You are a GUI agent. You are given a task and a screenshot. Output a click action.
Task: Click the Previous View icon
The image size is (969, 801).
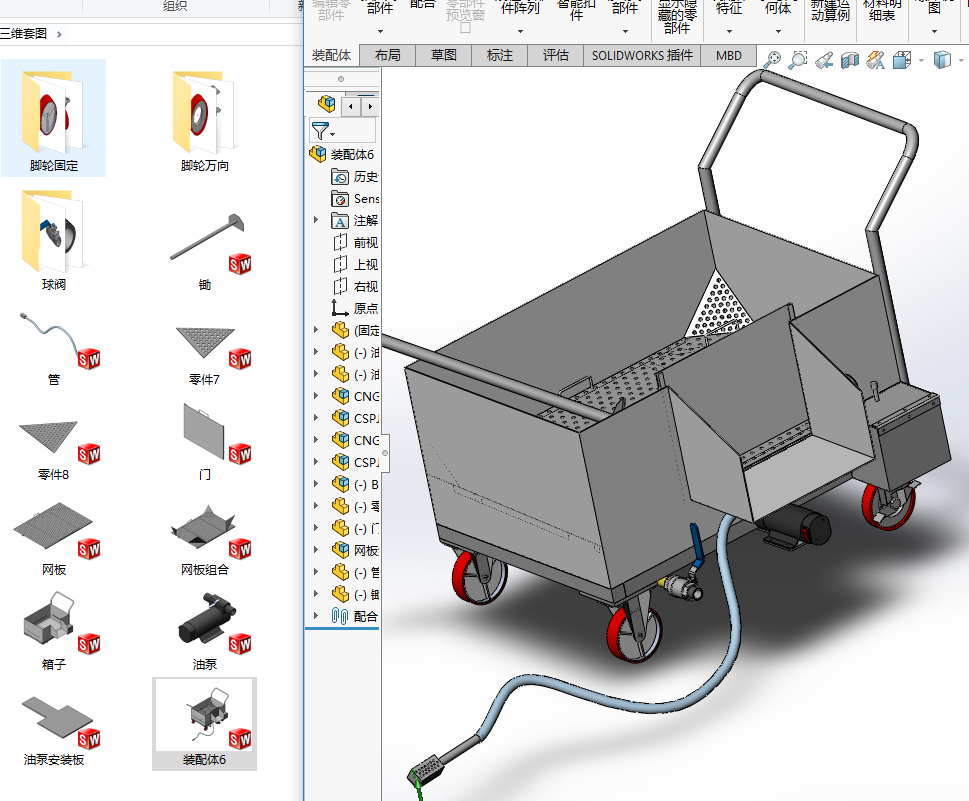pyautogui.click(x=823, y=61)
